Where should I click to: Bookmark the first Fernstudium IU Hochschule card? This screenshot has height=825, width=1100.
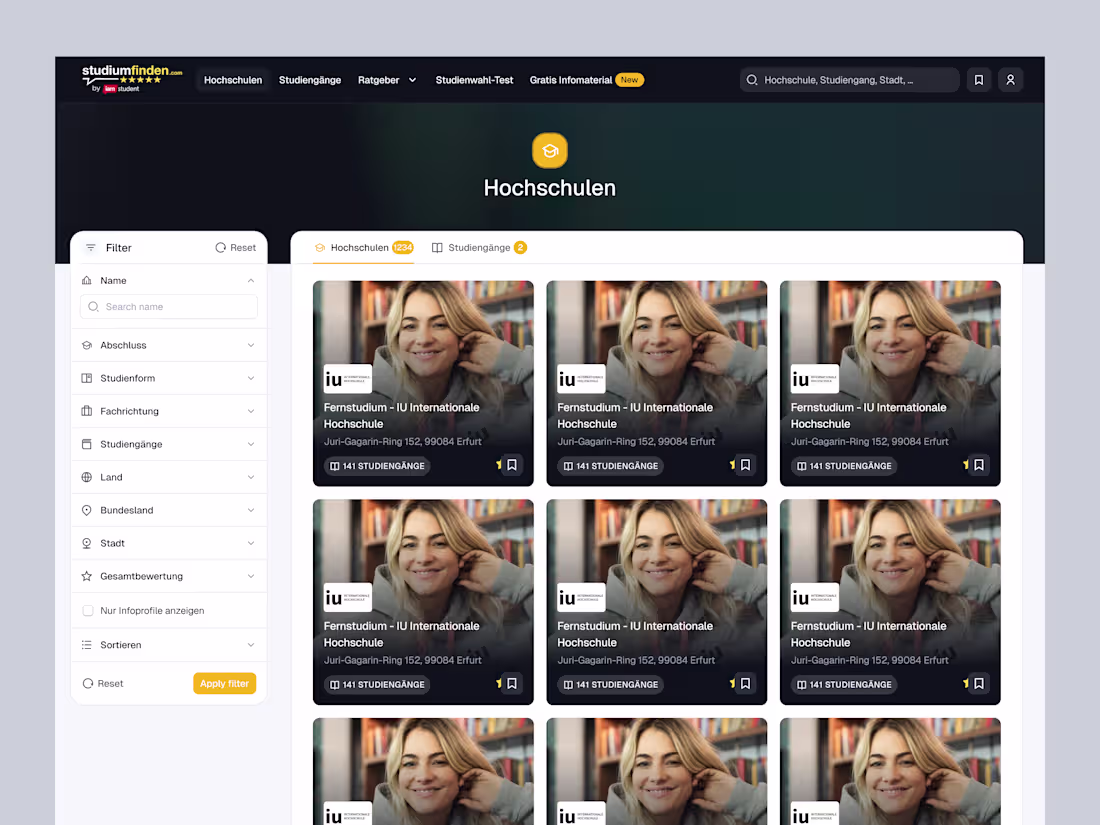512,464
